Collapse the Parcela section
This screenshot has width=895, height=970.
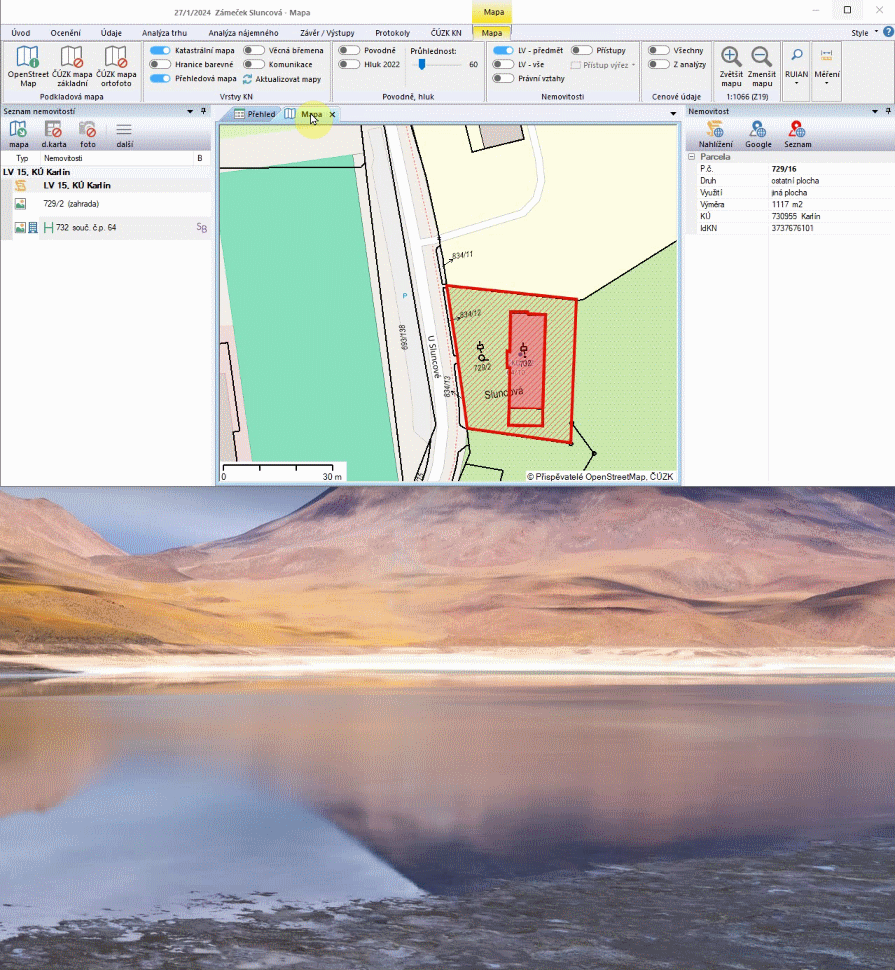pos(692,157)
